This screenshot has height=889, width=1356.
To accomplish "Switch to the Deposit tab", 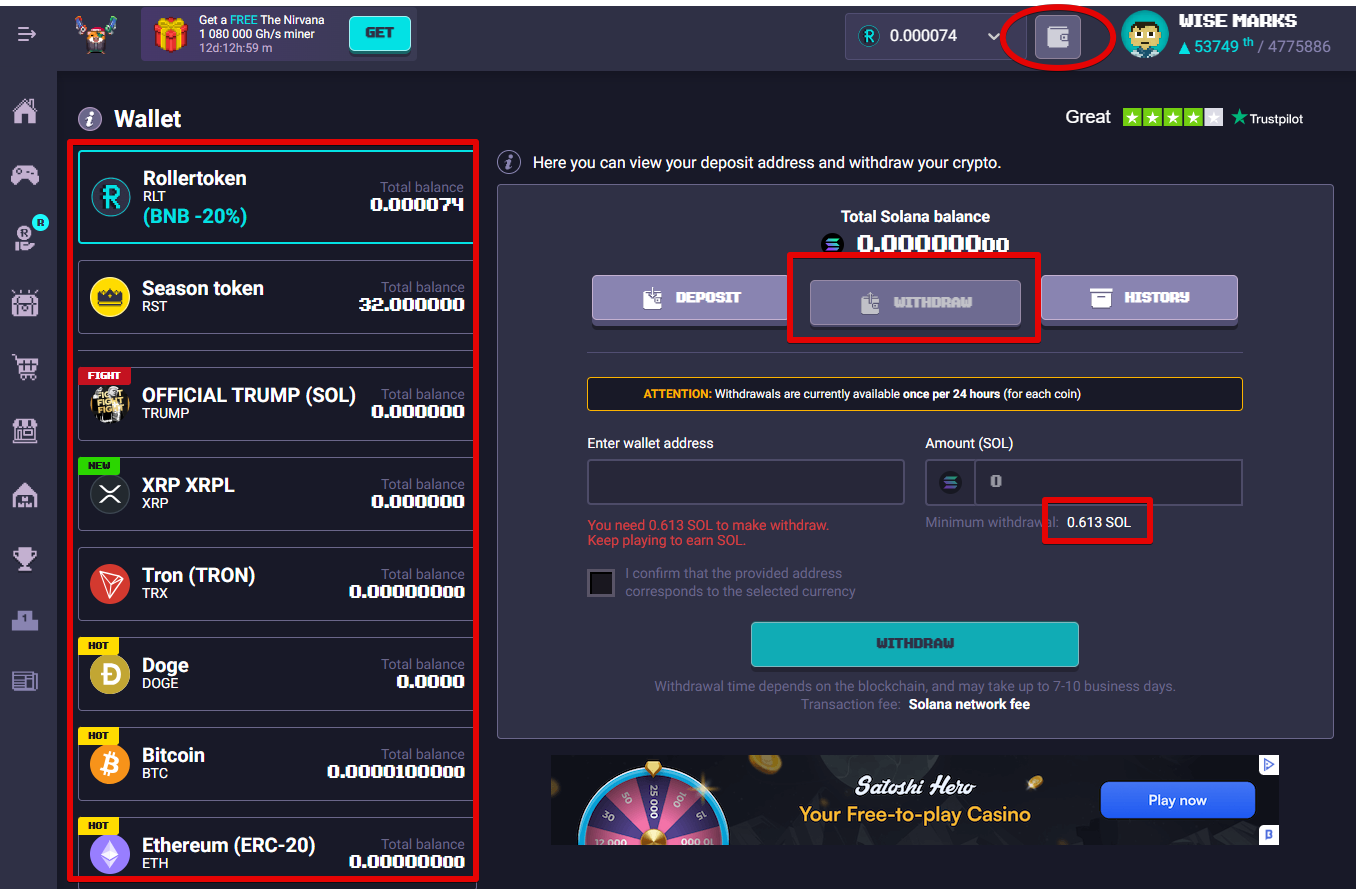I will [x=692, y=298].
